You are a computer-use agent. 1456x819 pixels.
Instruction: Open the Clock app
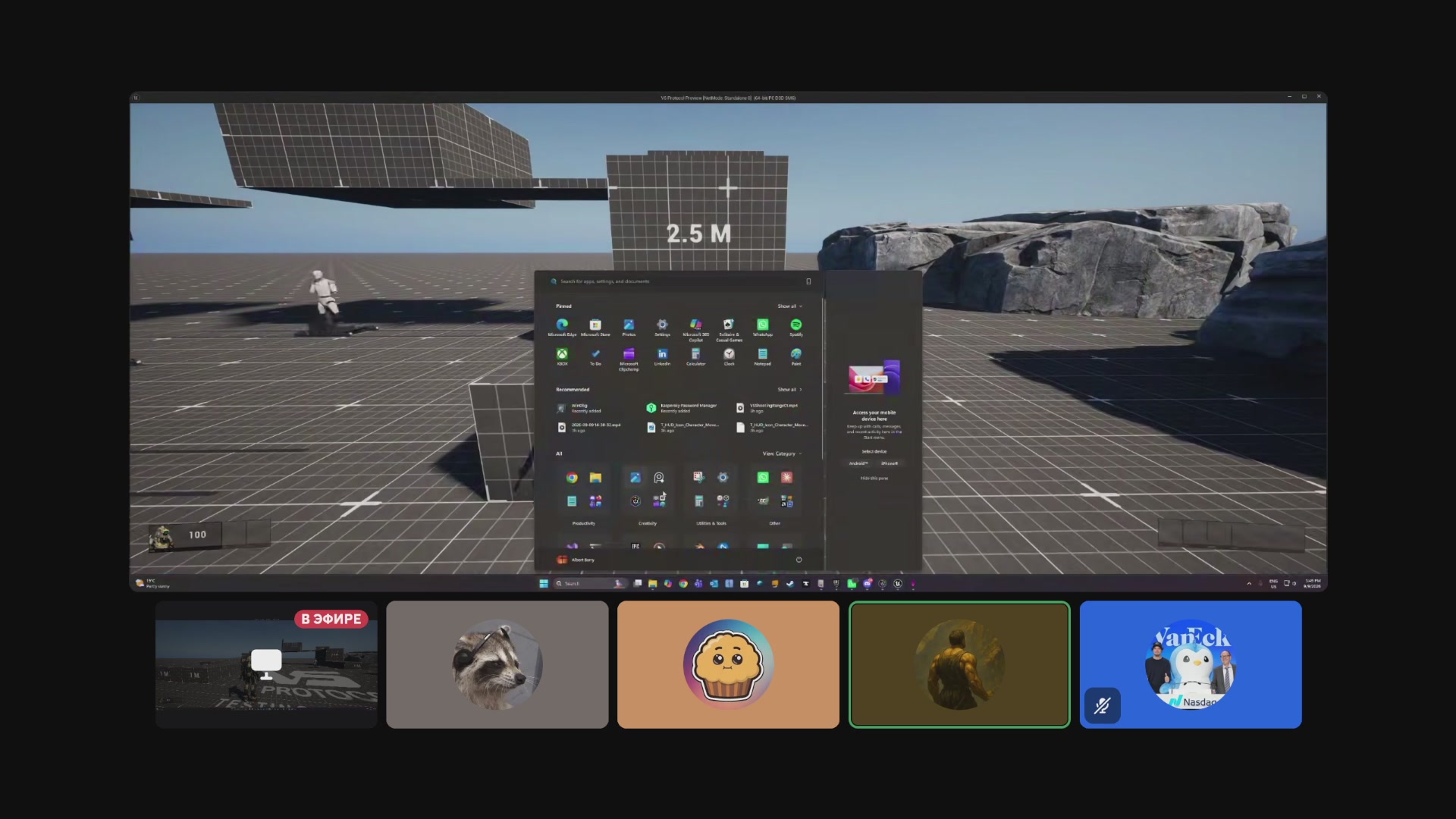729,357
